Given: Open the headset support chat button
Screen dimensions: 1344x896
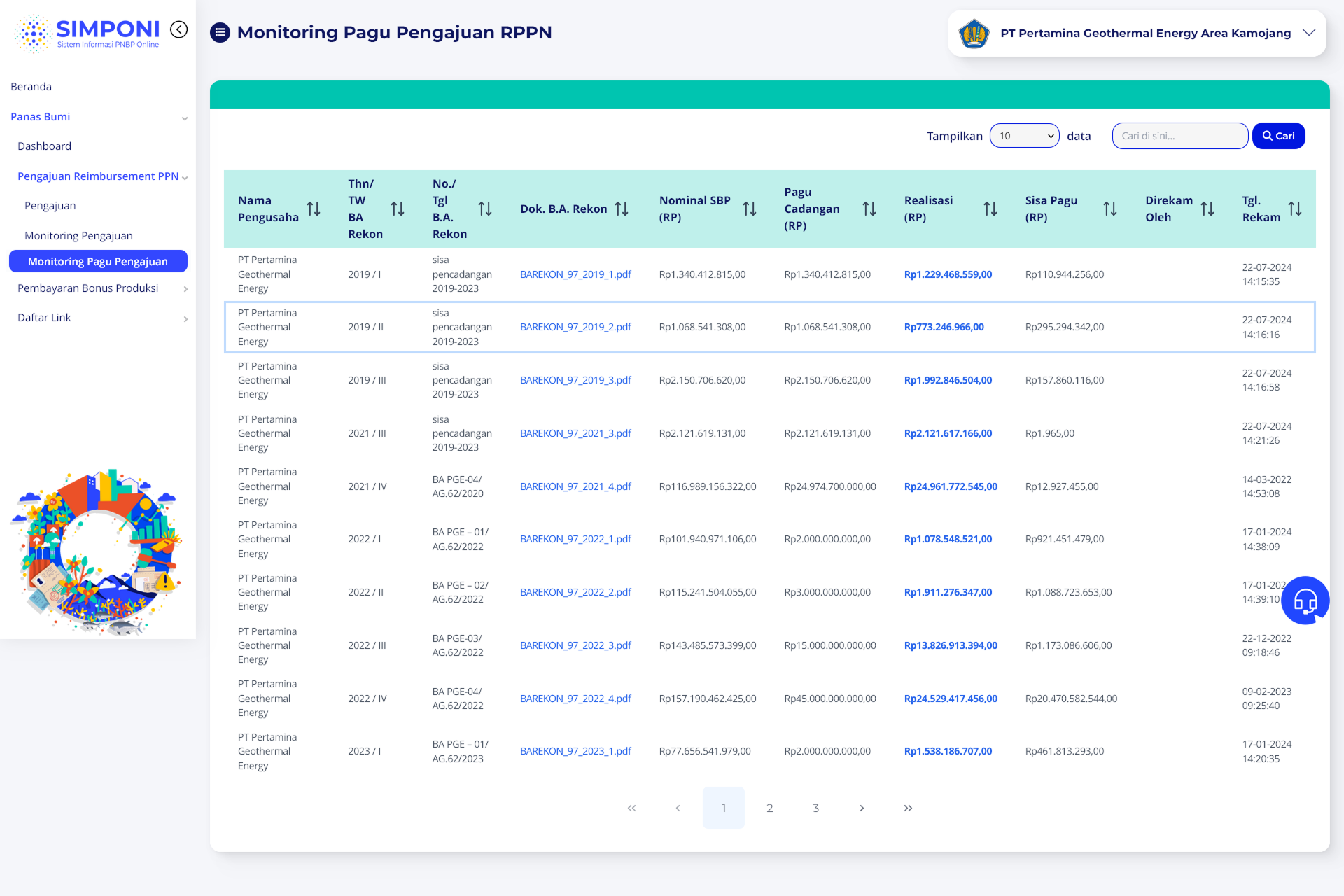Looking at the screenshot, I should (x=1305, y=600).
